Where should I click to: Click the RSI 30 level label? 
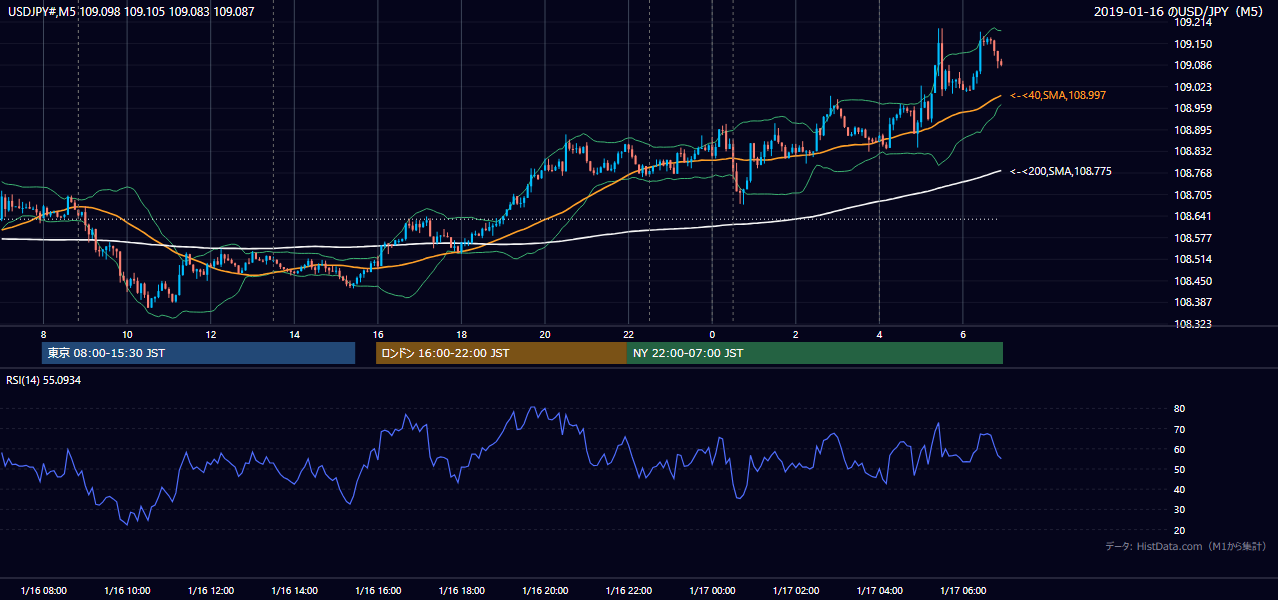coord(1179,510)
